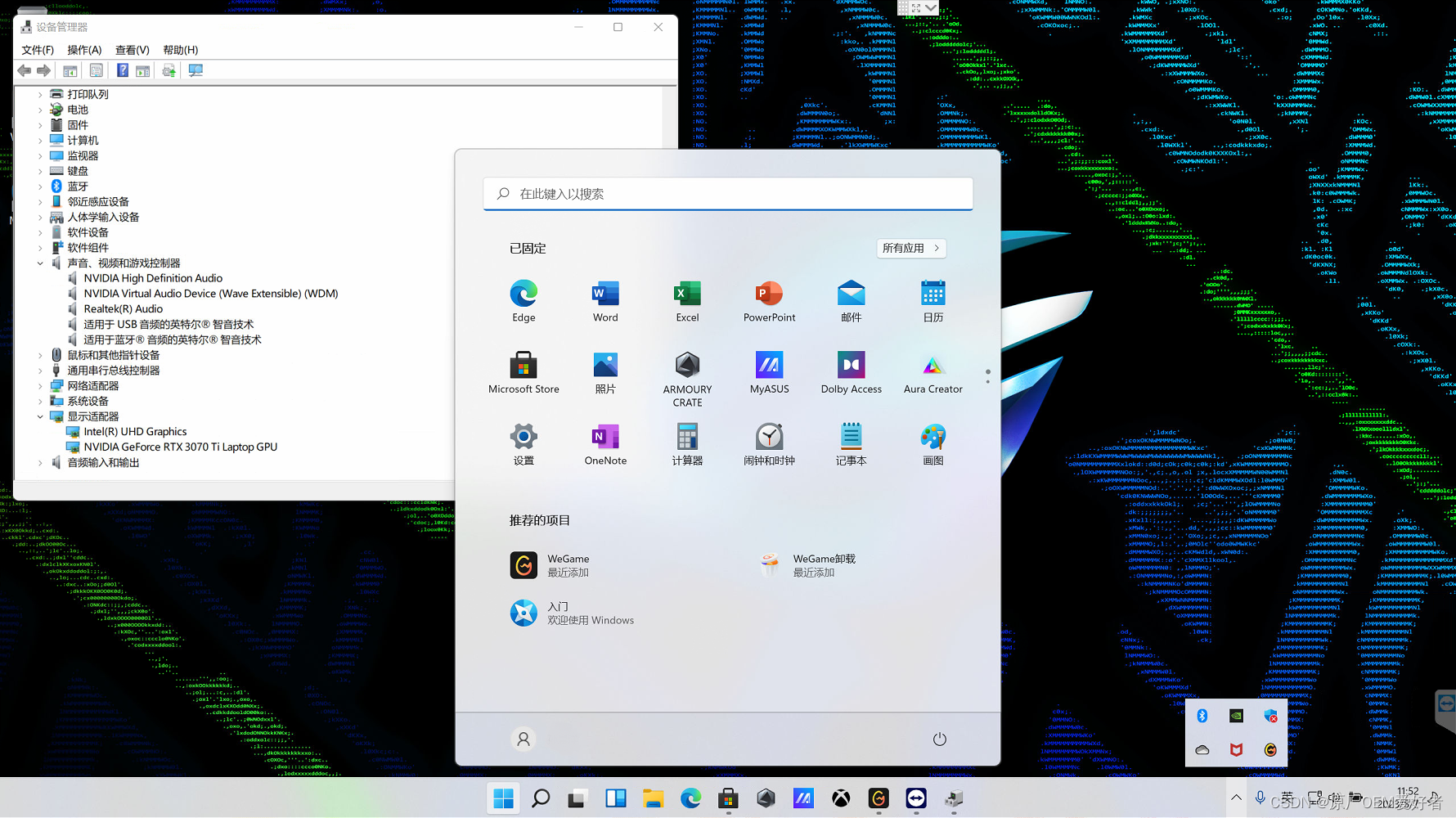This screenshot has width=1456, height=818.
Task: Launch ARMOURY CRATE from pinned apps
Action: click(x=687, y=380)
